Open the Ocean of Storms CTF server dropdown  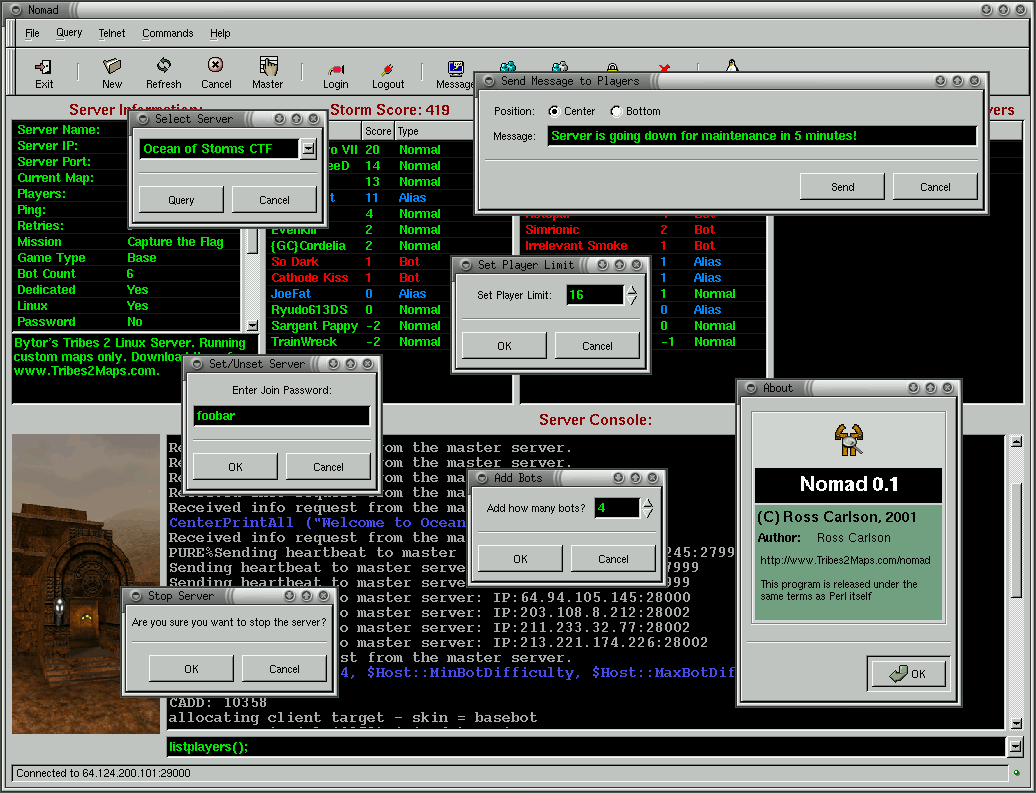[x=308, y=148]
